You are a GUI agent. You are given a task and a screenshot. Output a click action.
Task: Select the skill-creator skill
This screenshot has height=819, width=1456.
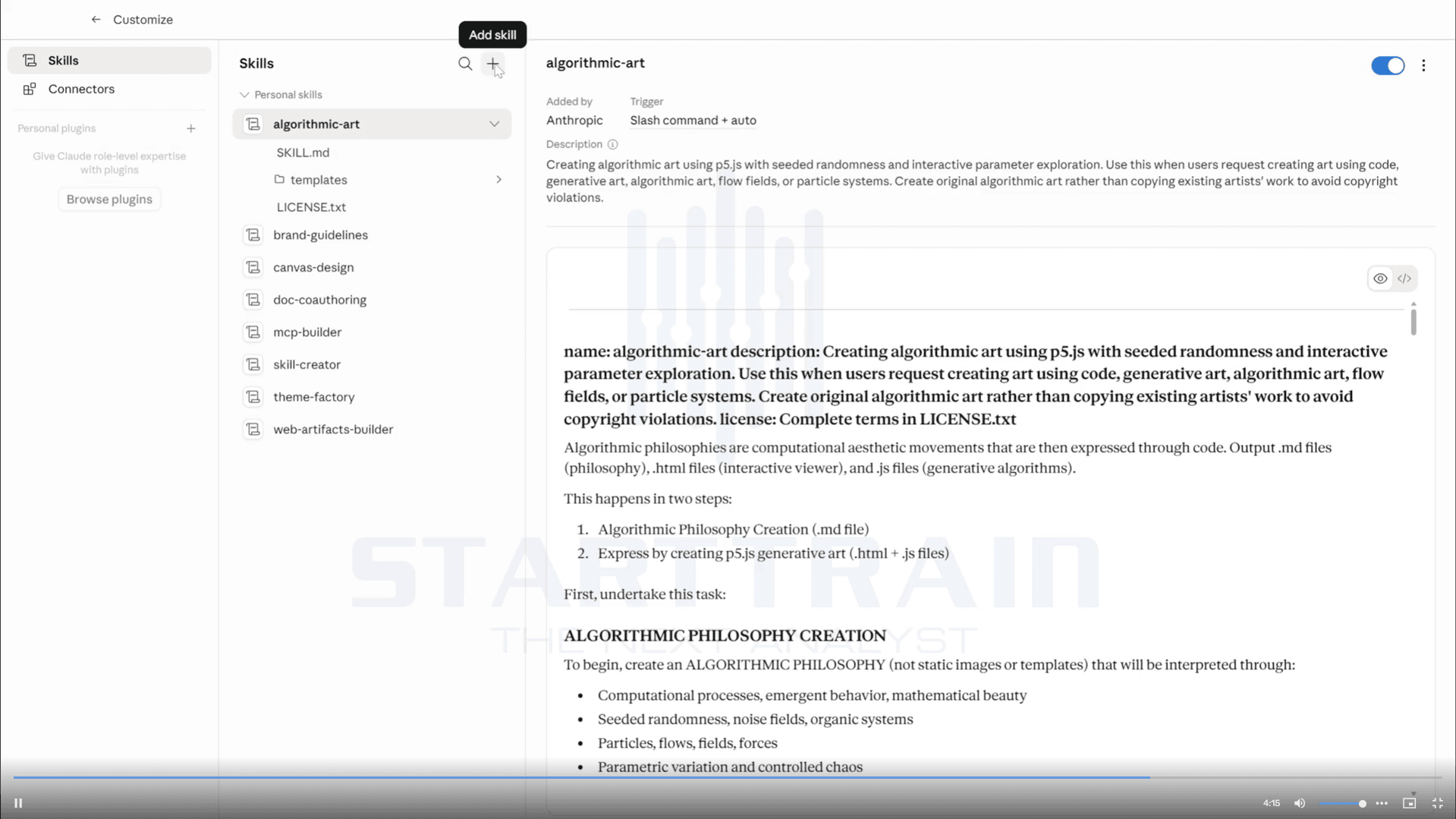(x=372, y=364)
